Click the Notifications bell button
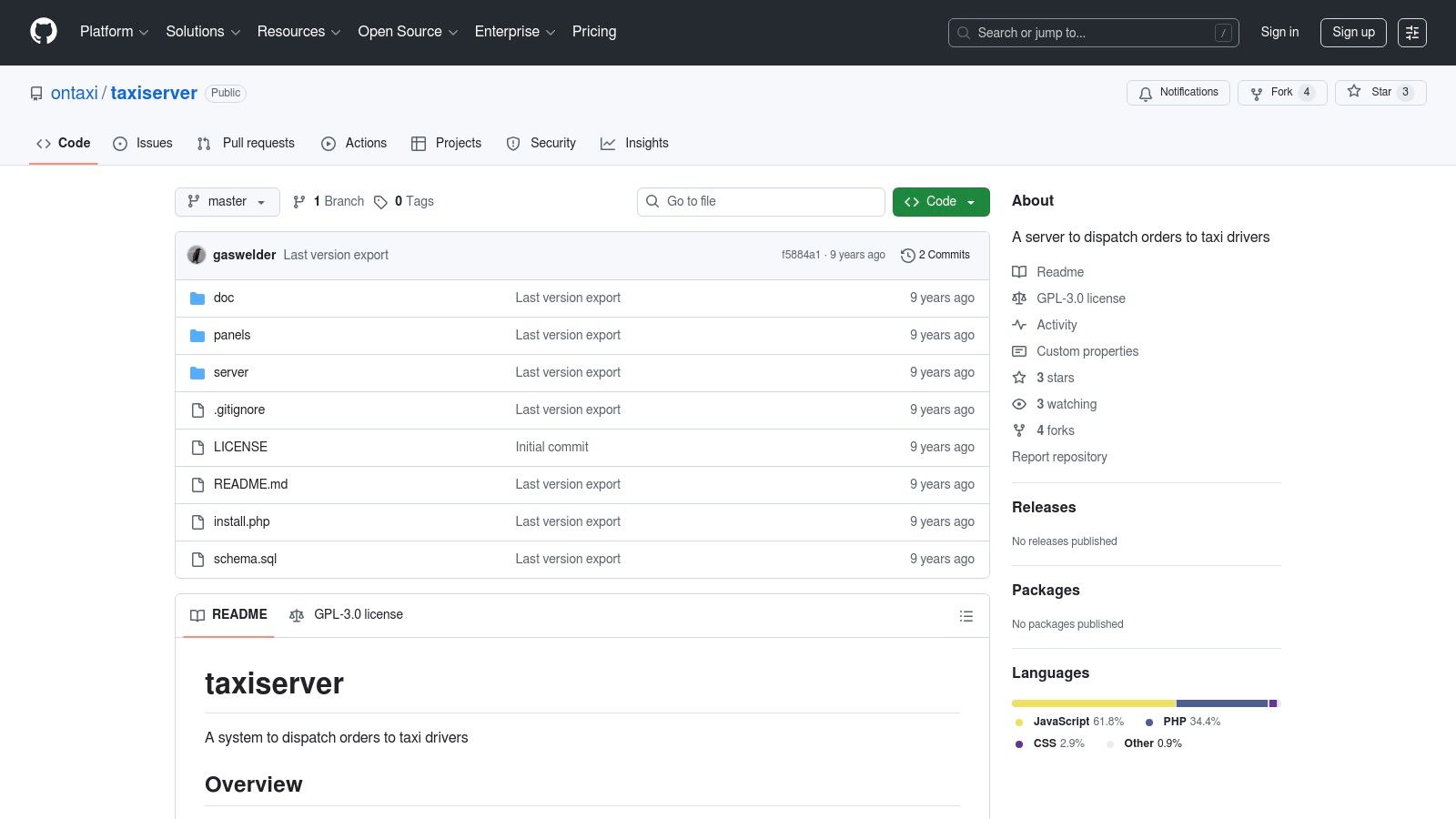1456x819 pixels. [1178, 93]
